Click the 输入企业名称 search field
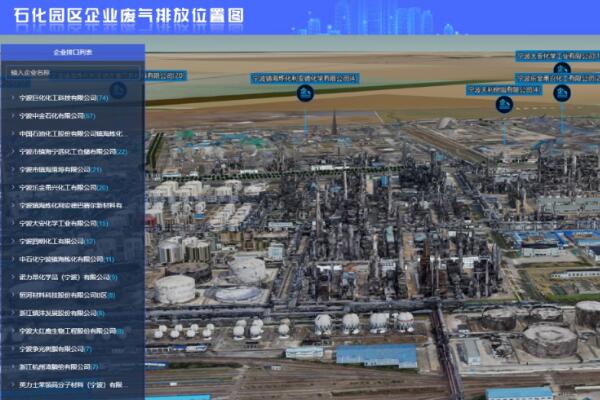This screenshot has width=600, height=400. click(x=72, y=73)
